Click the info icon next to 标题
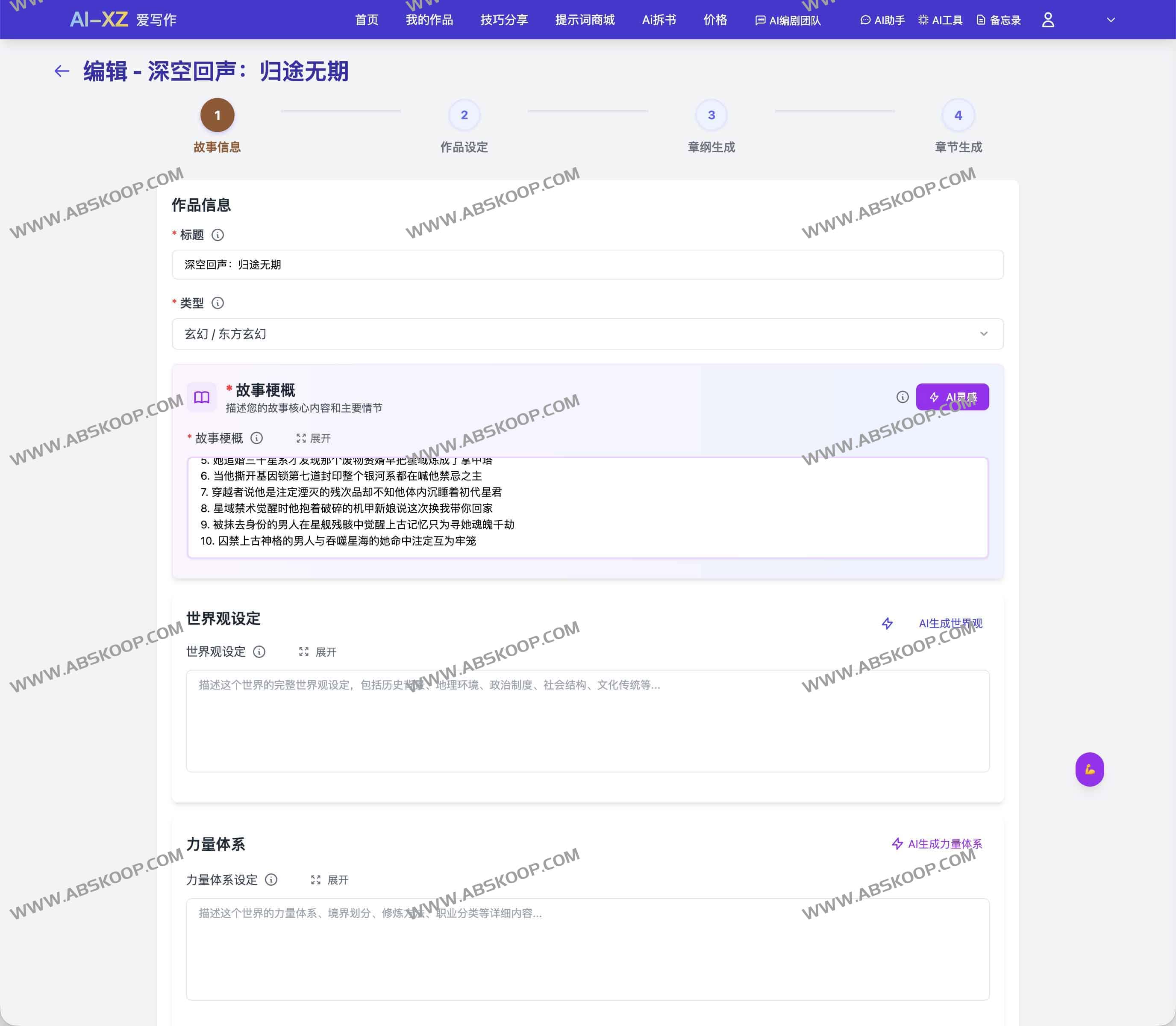This screenshot has width=1176, height=1026. [x=218, y=235]
